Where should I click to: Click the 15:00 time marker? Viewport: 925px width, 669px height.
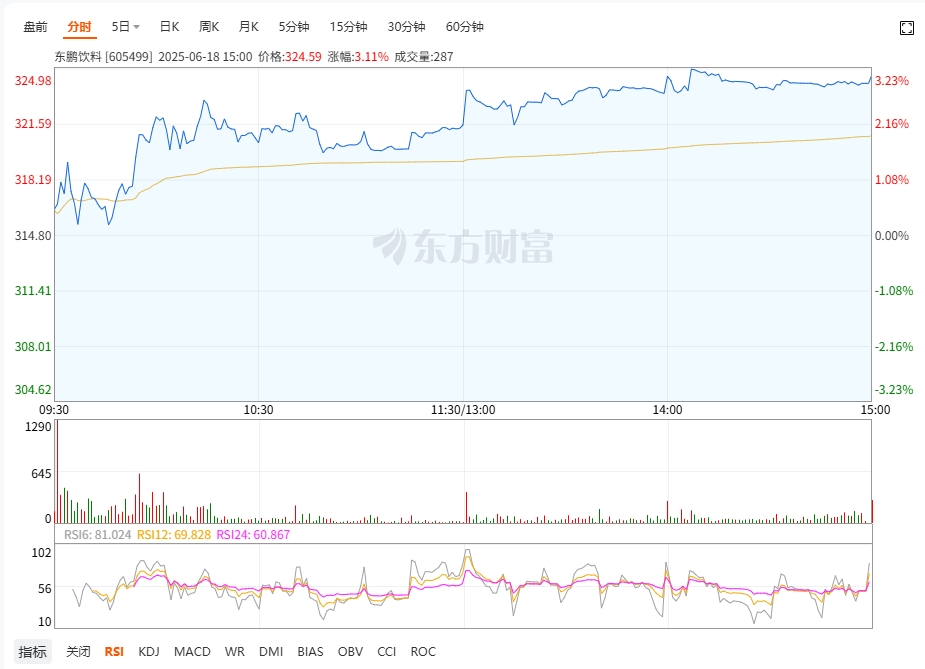[x=875, y=410]
